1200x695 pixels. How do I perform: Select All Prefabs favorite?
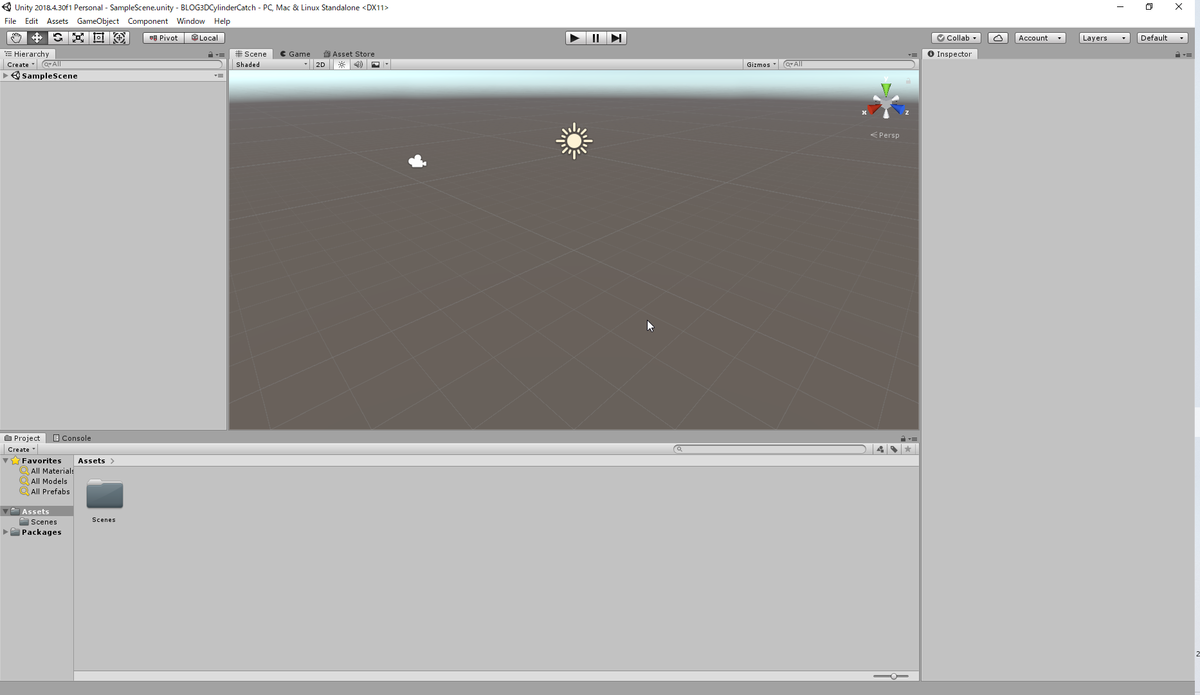(45, 491)
